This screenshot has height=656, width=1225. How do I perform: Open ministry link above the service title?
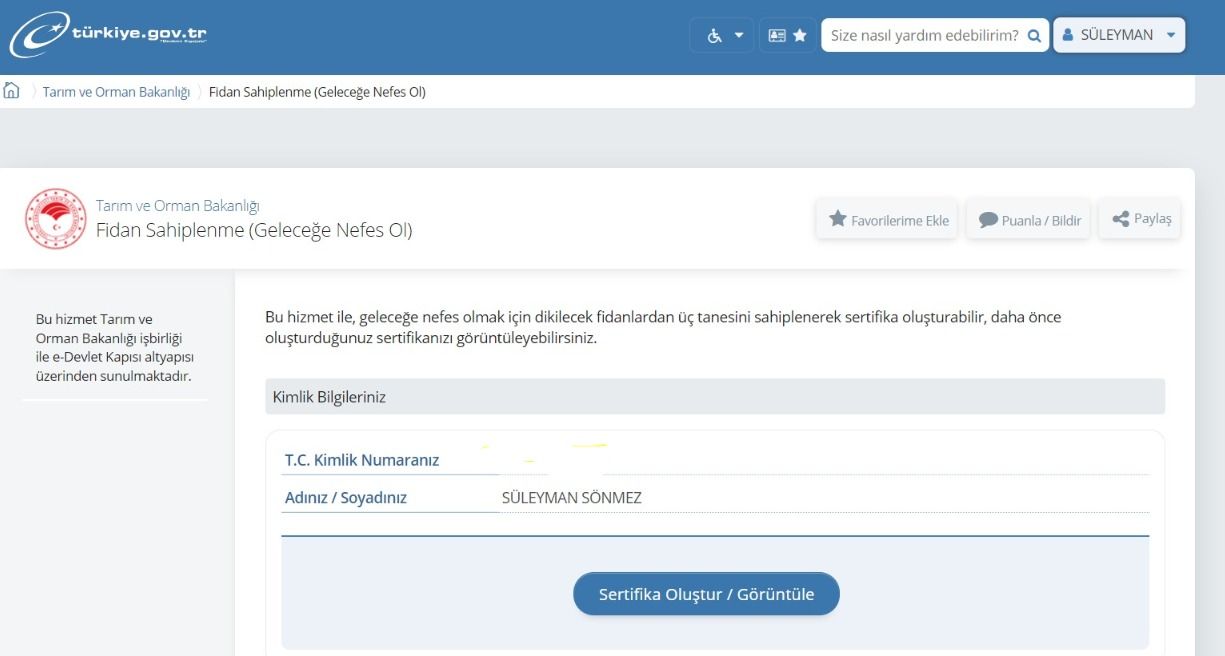click(x=177, y=206)
